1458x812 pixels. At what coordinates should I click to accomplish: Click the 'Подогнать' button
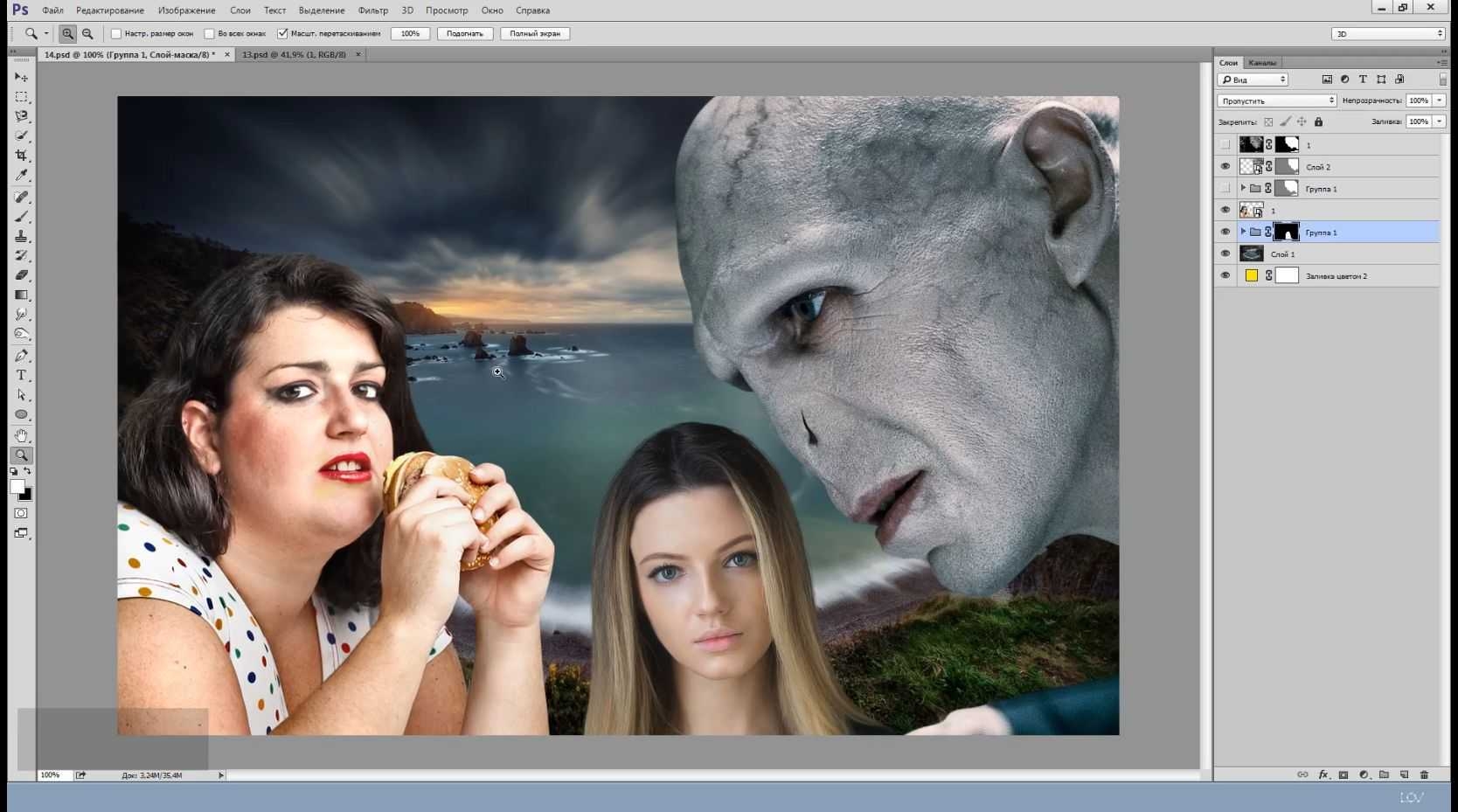(x=465, y=33)
